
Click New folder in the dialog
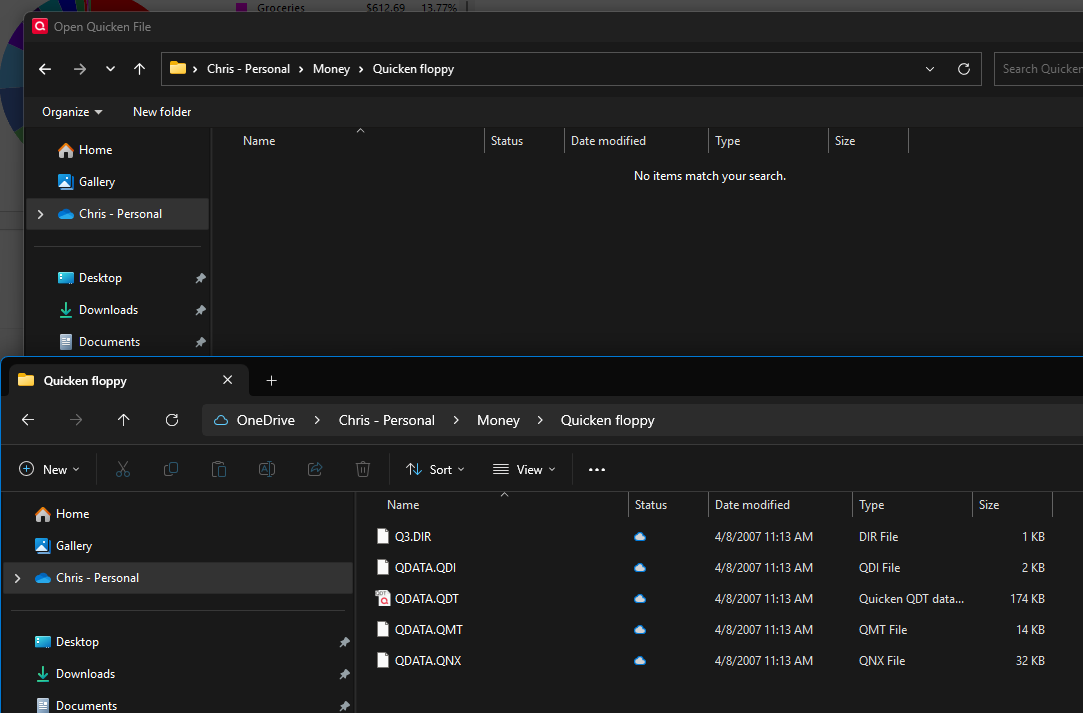click(162, 112)
